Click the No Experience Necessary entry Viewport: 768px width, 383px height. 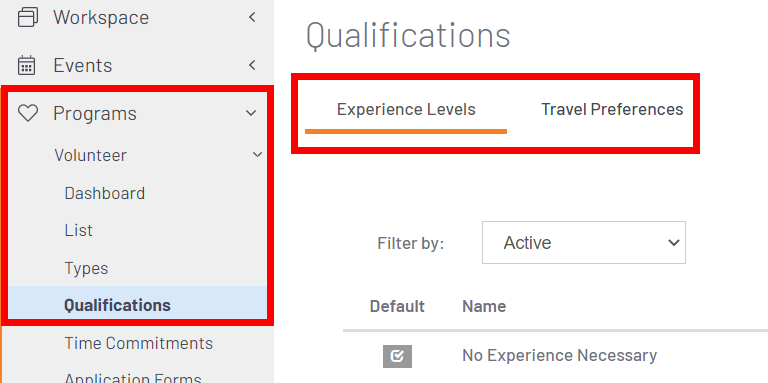click(559, 356)
